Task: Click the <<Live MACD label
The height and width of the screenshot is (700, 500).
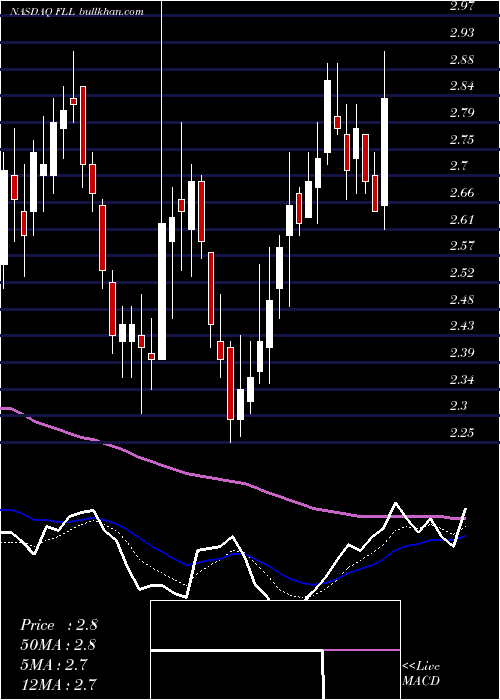Action: tap(421, 673)
